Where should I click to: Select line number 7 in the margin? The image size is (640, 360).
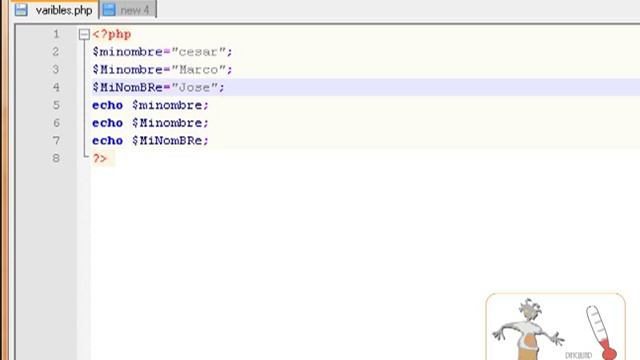click(56, 140)
